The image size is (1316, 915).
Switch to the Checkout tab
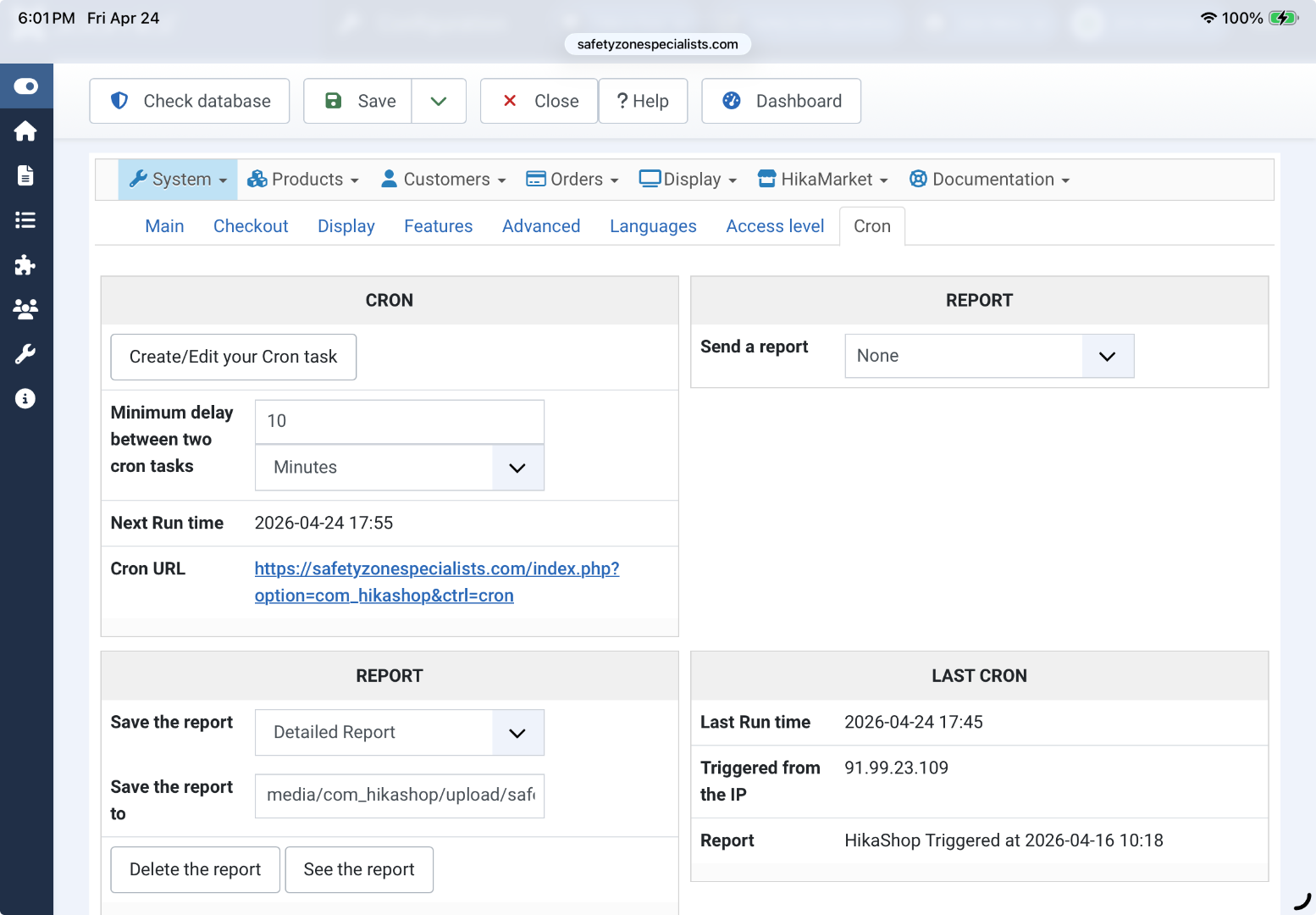[x=251, y=226]
